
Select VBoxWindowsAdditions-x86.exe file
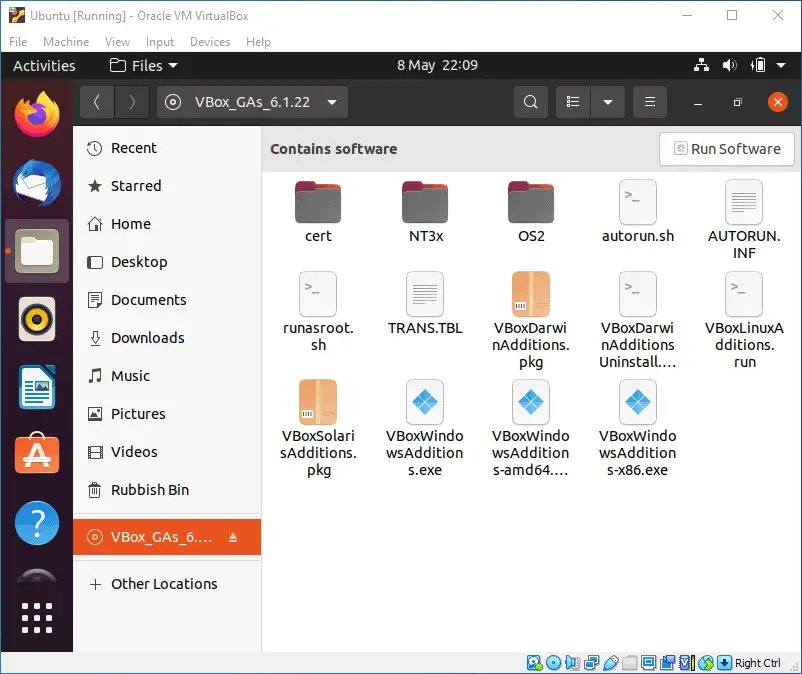[x=638, y=429]
